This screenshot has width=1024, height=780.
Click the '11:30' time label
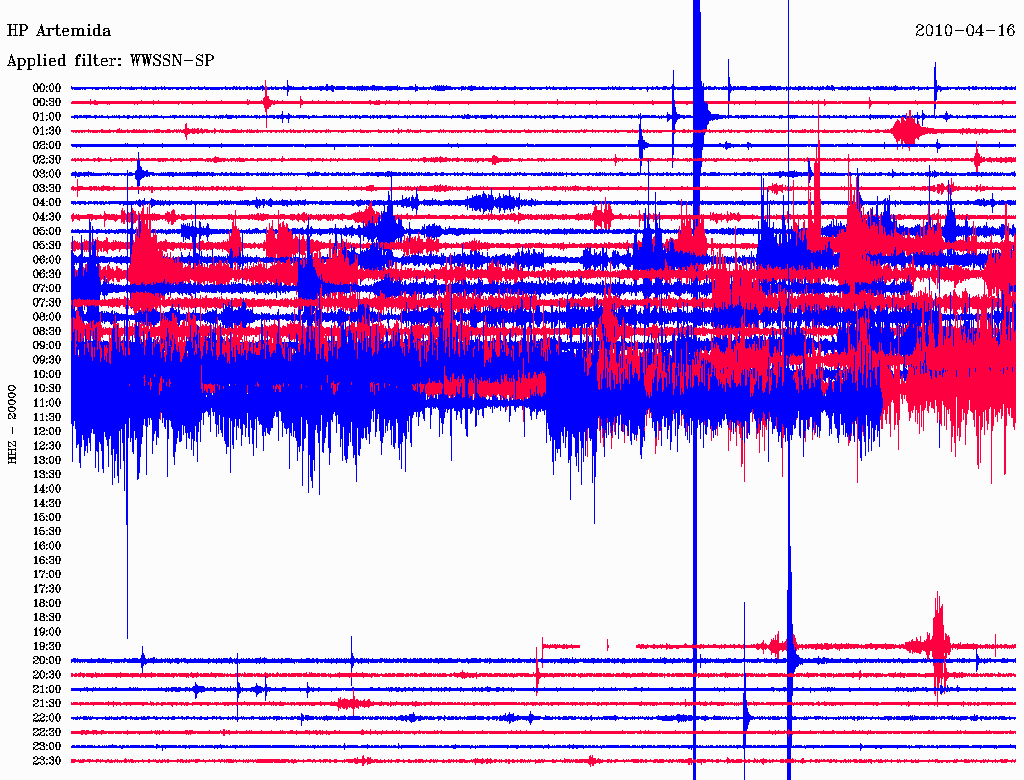[x=47, y=417]
